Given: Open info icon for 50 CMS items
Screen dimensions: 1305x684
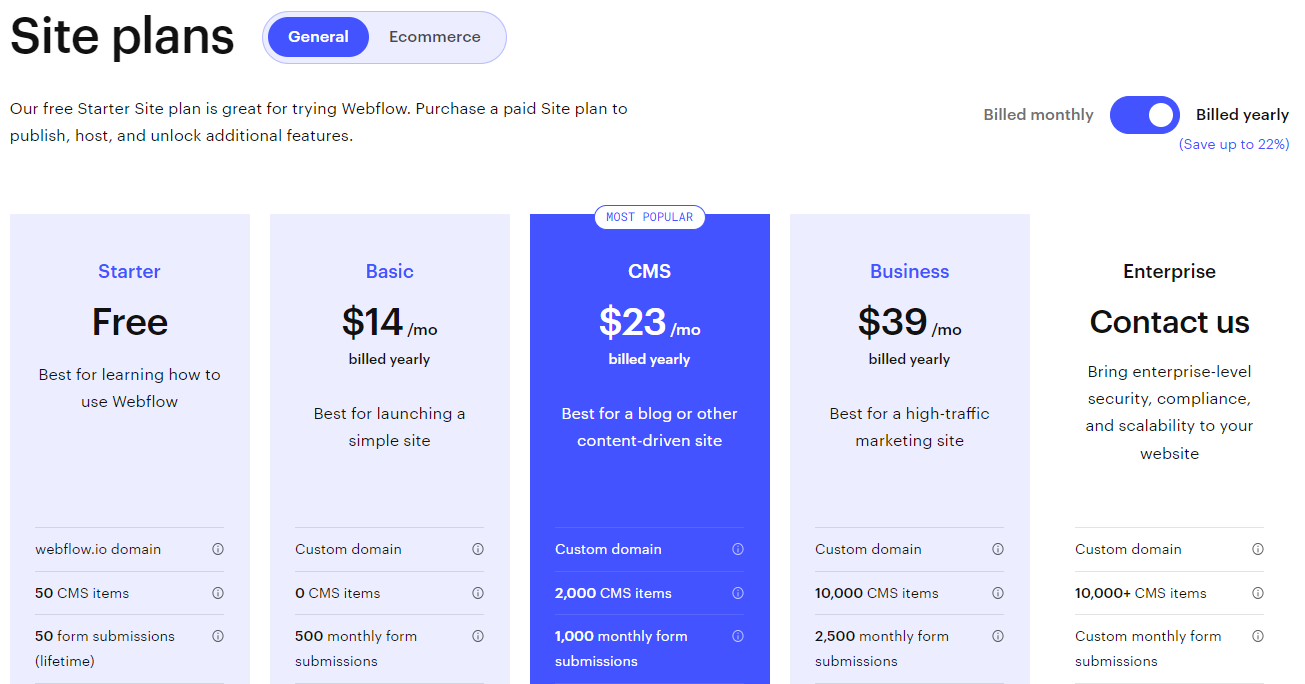Looking at the screenshot, I should click(218, 593).
